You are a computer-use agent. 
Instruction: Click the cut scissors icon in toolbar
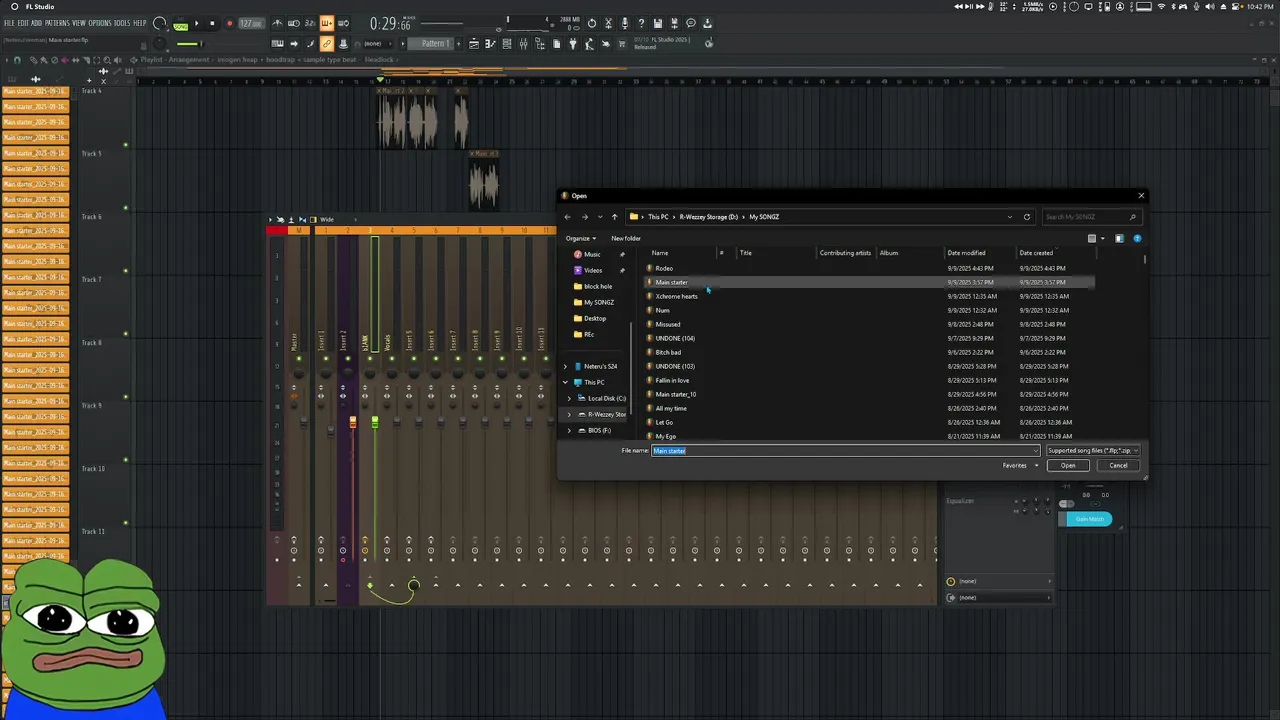pos(608,23)
